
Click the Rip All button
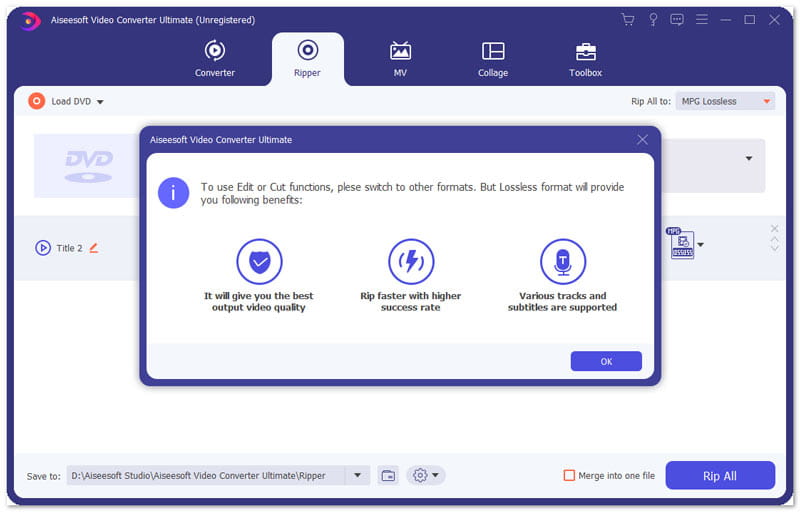point(720,475)
